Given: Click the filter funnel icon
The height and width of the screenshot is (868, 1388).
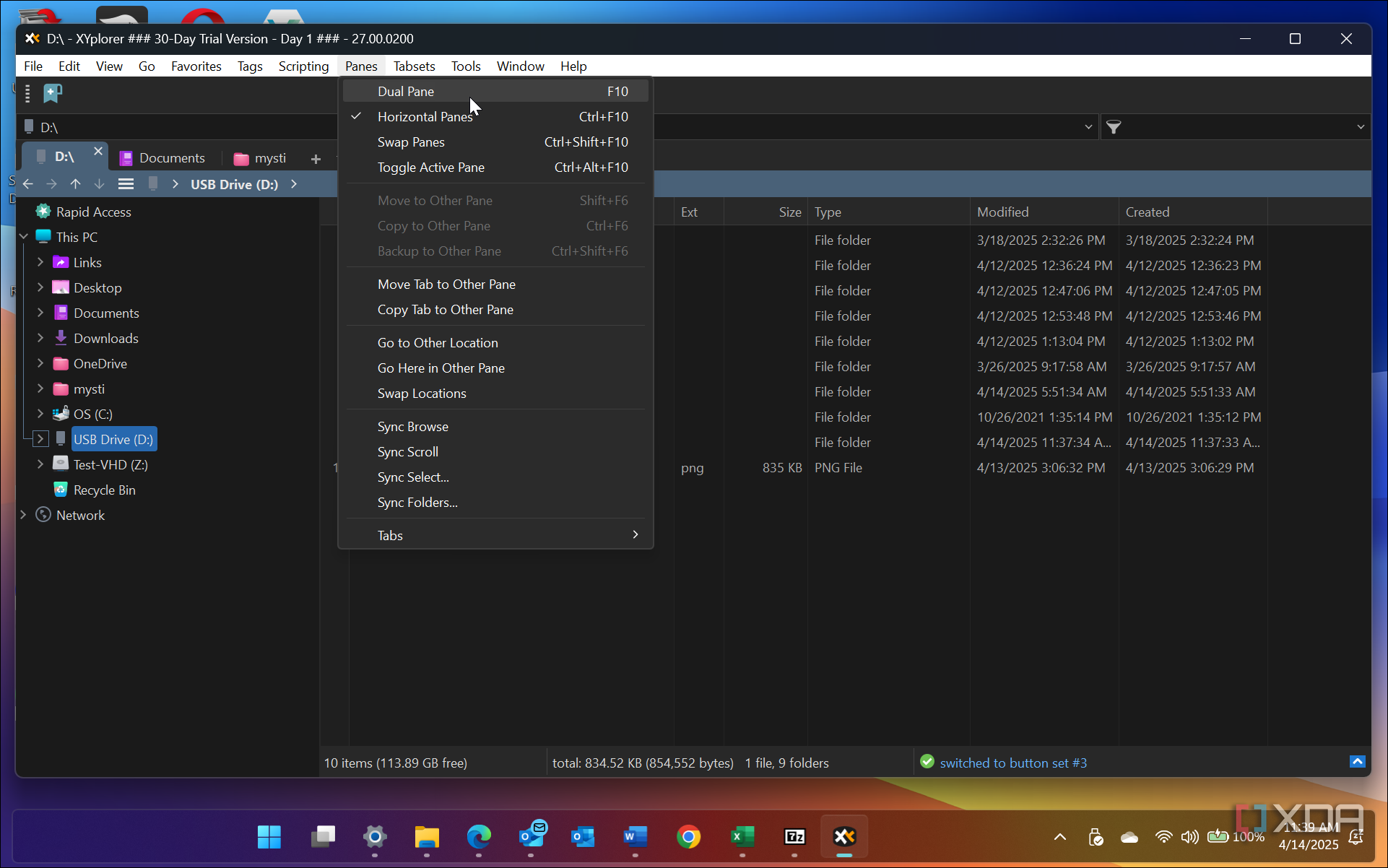Looking at the screenshot, I should click(1114, 127).
